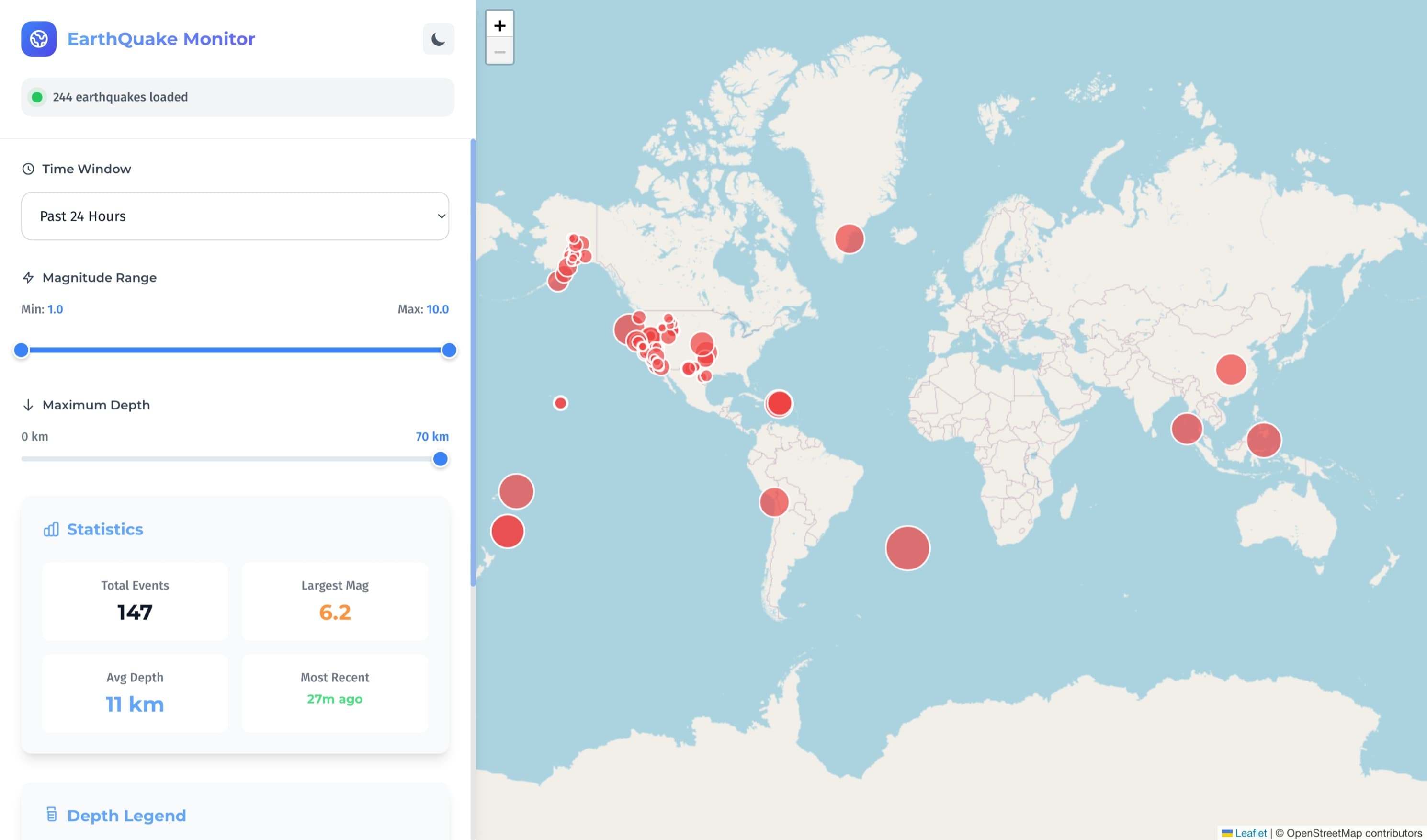
Task: Open the Past 24 Hours time window dropdown
Action: click(x=235, y=216)
